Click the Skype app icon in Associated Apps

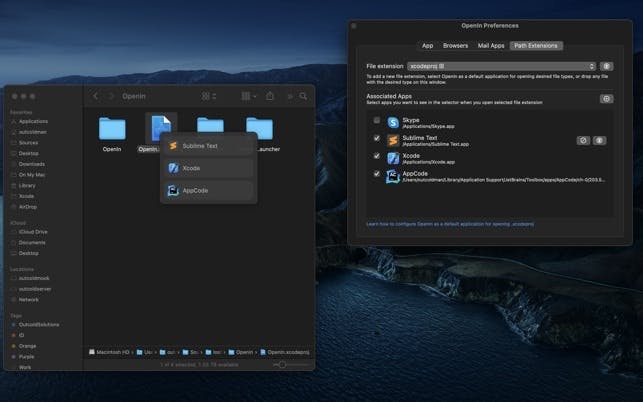393,122
